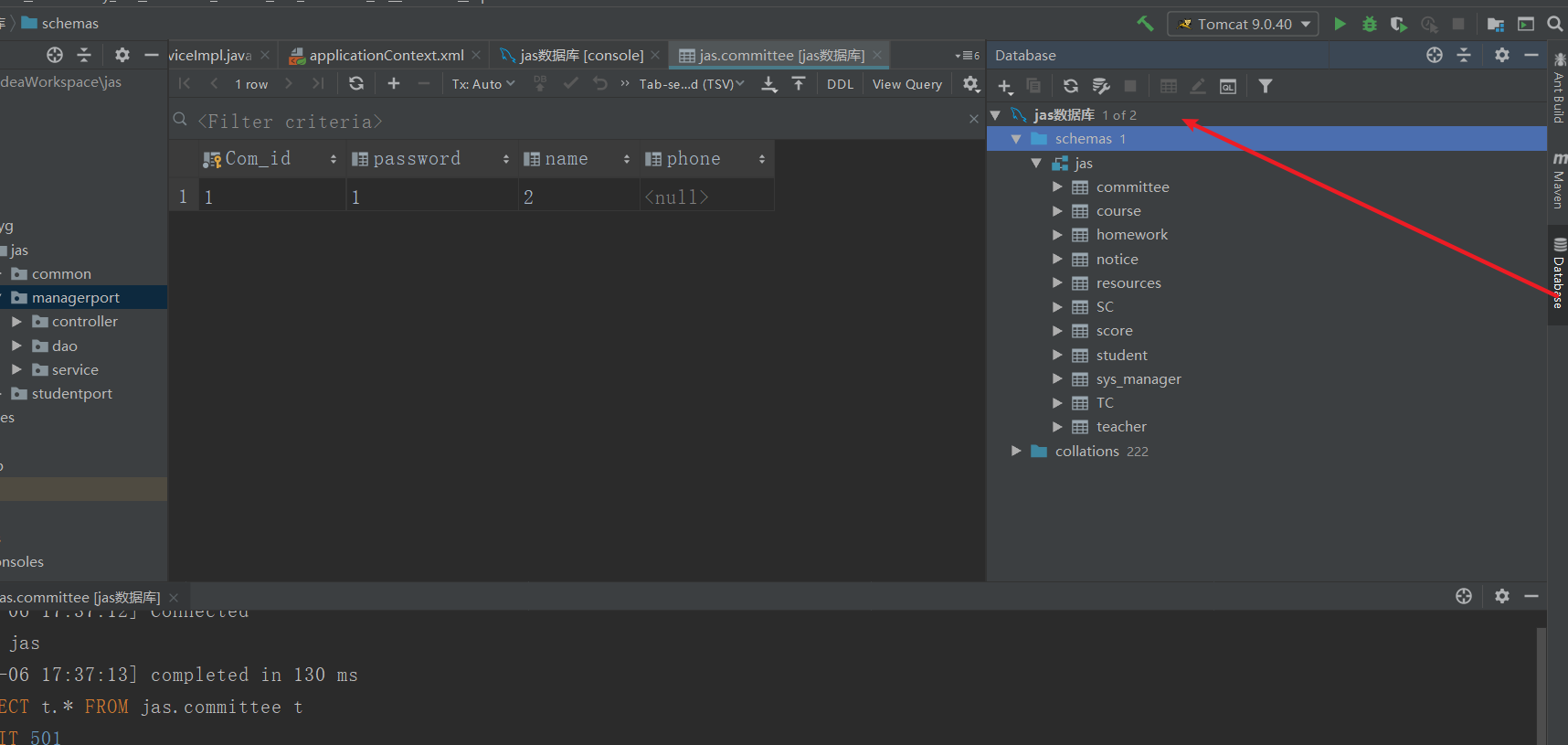
Task: Open Tomcat 9.0.40 run configuration dropdown
Action: point(1243,24)
